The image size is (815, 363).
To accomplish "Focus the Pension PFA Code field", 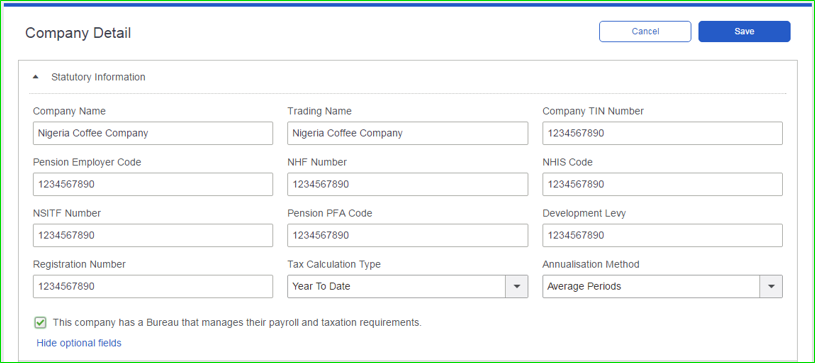I will [x=408, y=235].
